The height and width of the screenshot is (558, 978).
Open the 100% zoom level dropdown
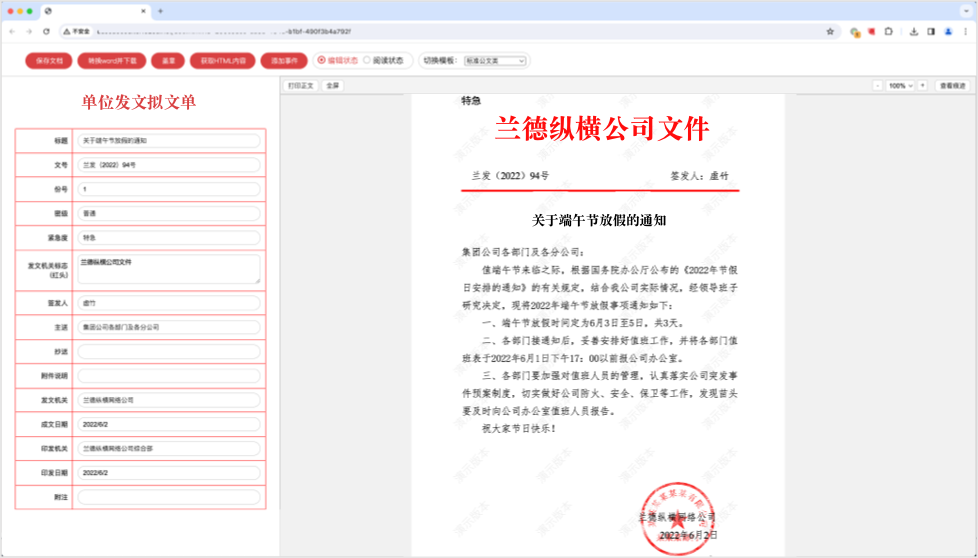pos(900,86)
